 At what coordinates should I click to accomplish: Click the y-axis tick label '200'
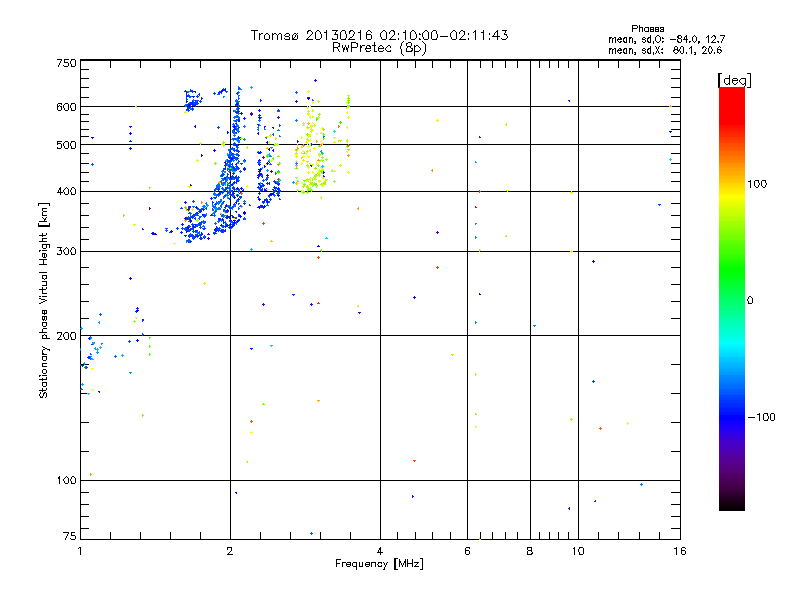pyautogui.click(x=66, y=336)
